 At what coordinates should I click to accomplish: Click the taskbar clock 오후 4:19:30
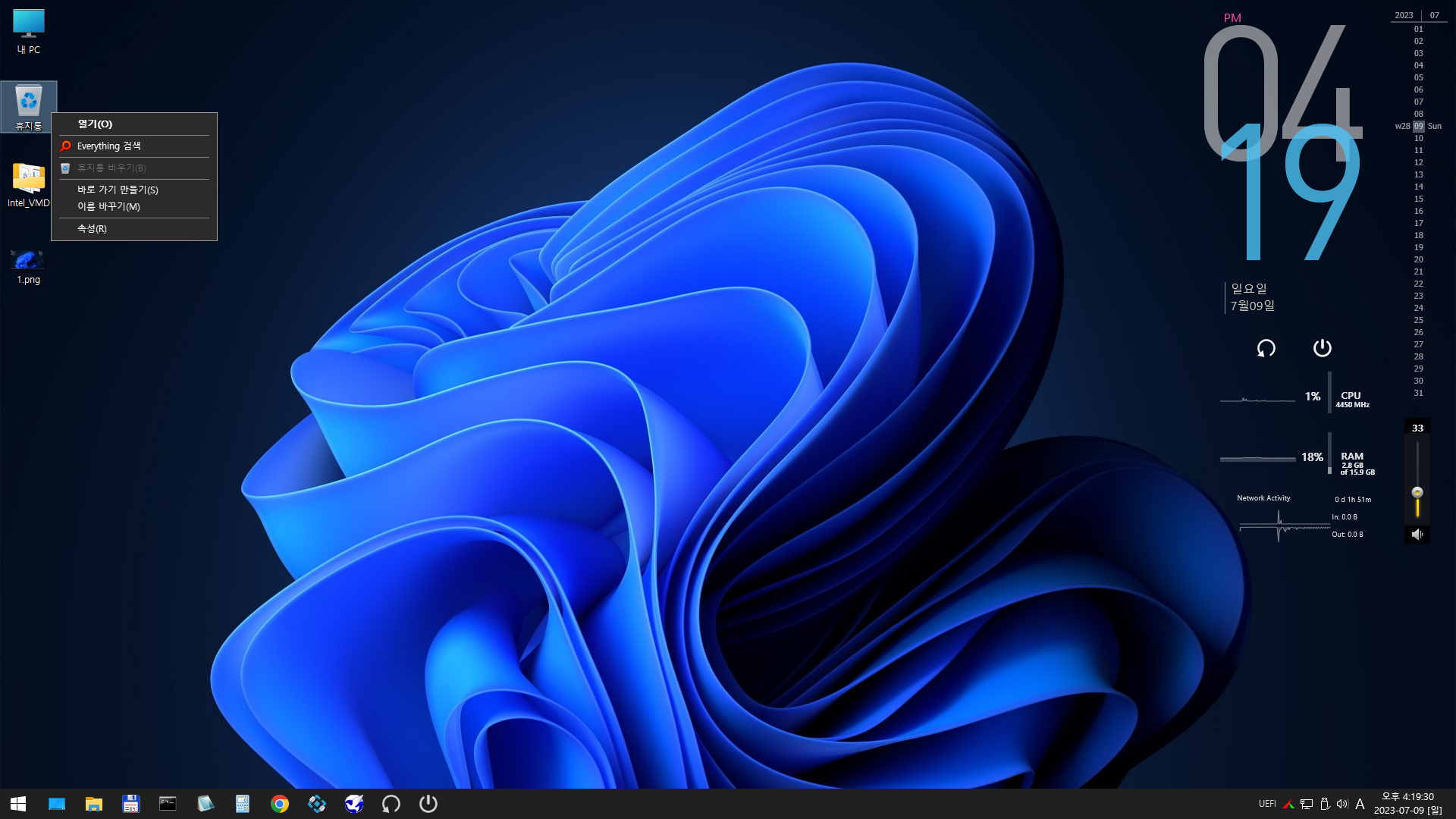(x=1407, y=797)
